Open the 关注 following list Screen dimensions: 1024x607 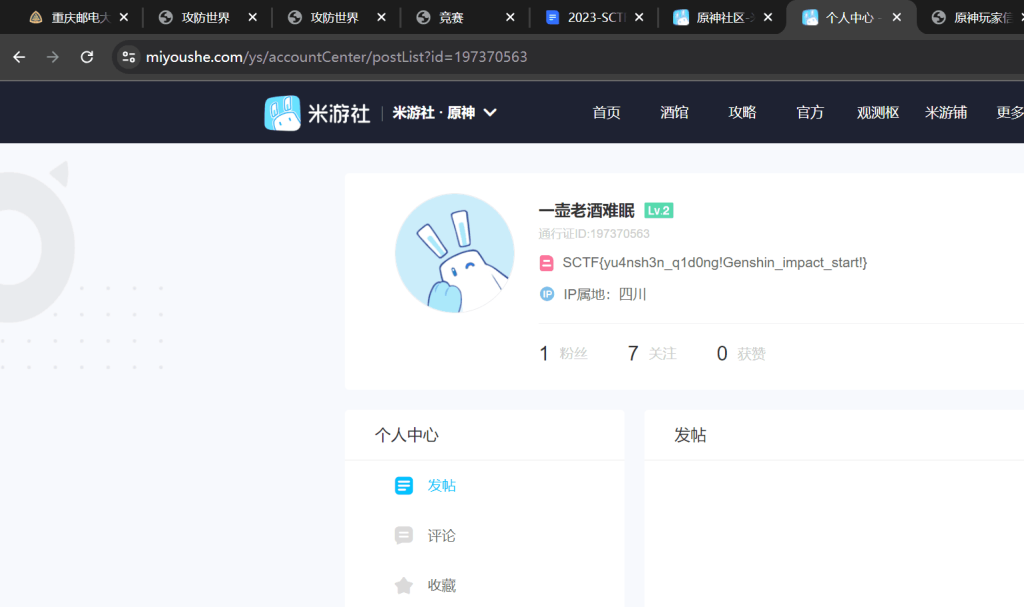(x=651, y=353)
